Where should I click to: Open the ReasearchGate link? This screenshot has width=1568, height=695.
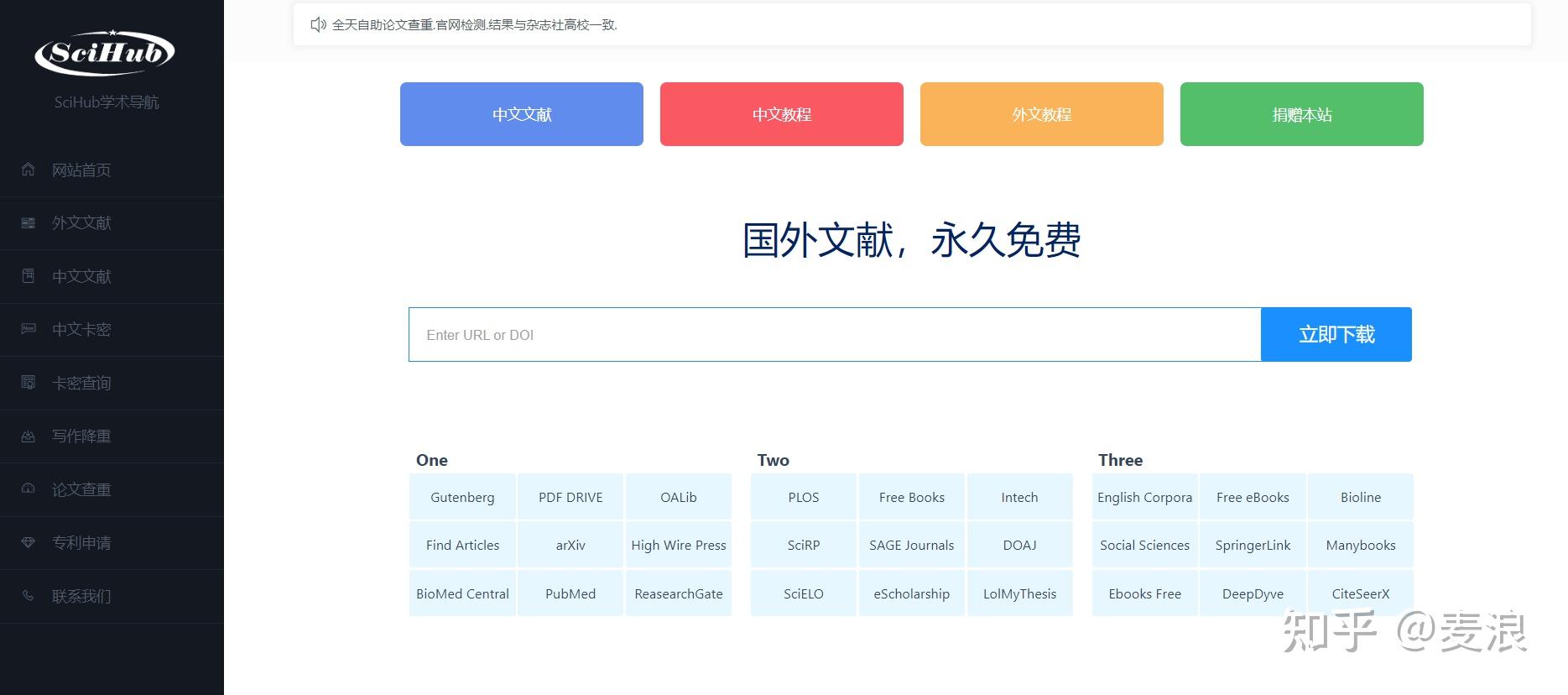pos(679,593)
